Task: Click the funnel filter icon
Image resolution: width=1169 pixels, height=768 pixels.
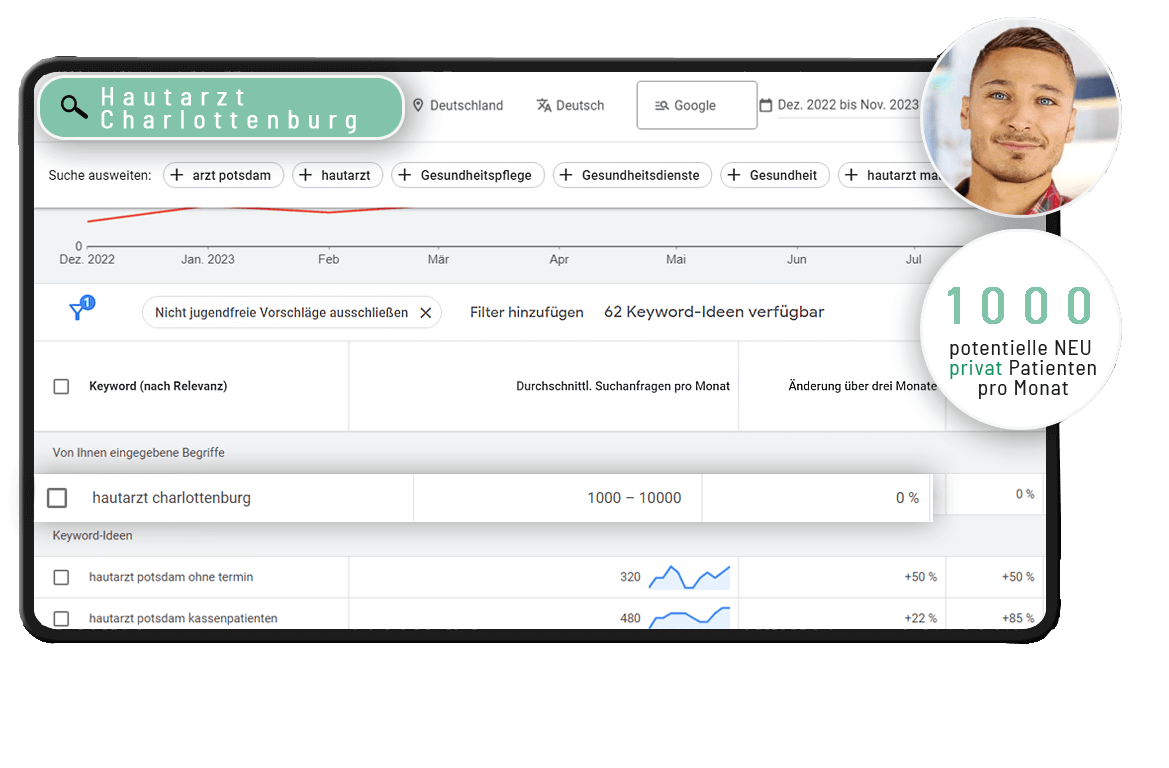Action: pyautogui.click(x=78, y=311)
